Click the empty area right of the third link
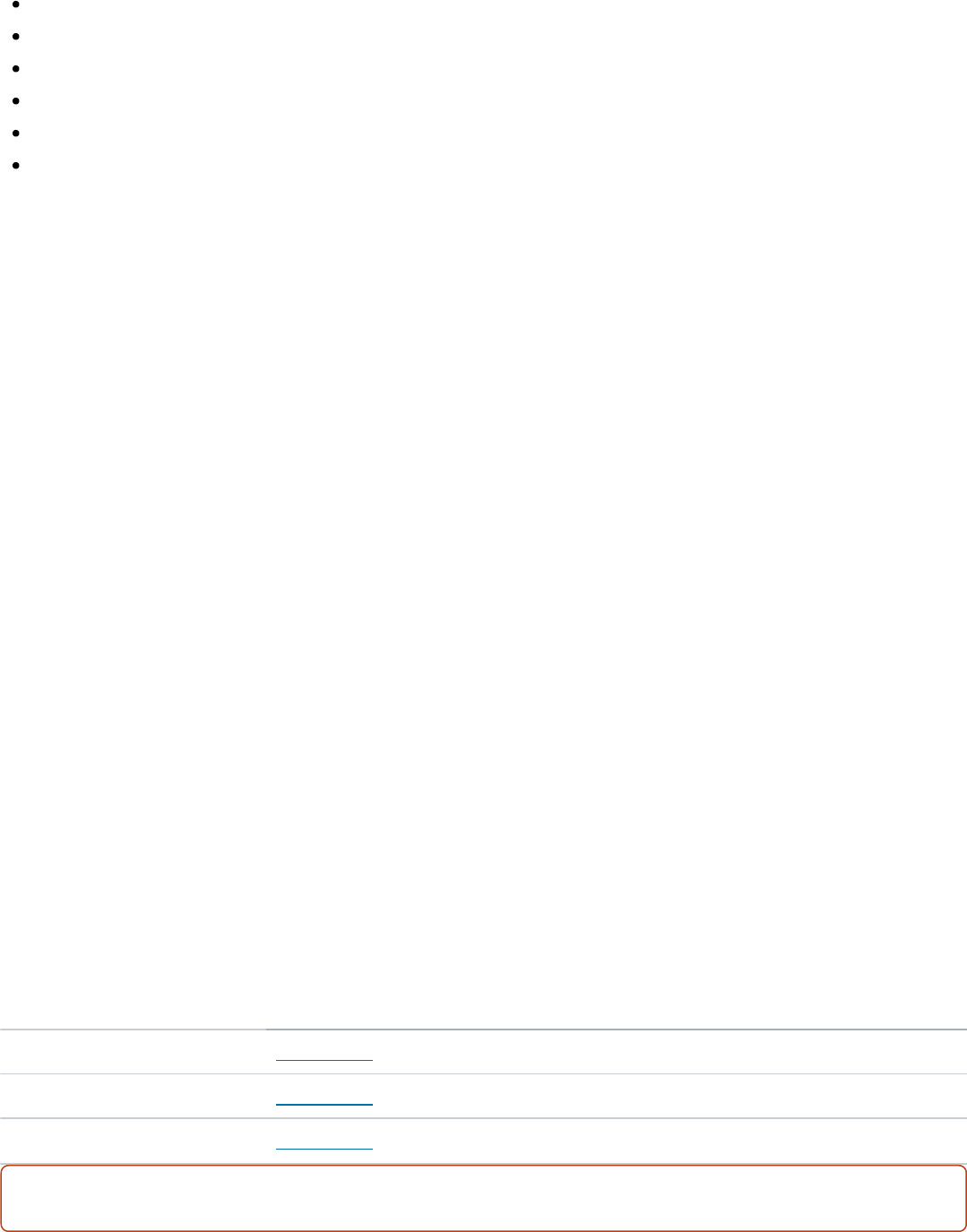 pos(668,1141)
